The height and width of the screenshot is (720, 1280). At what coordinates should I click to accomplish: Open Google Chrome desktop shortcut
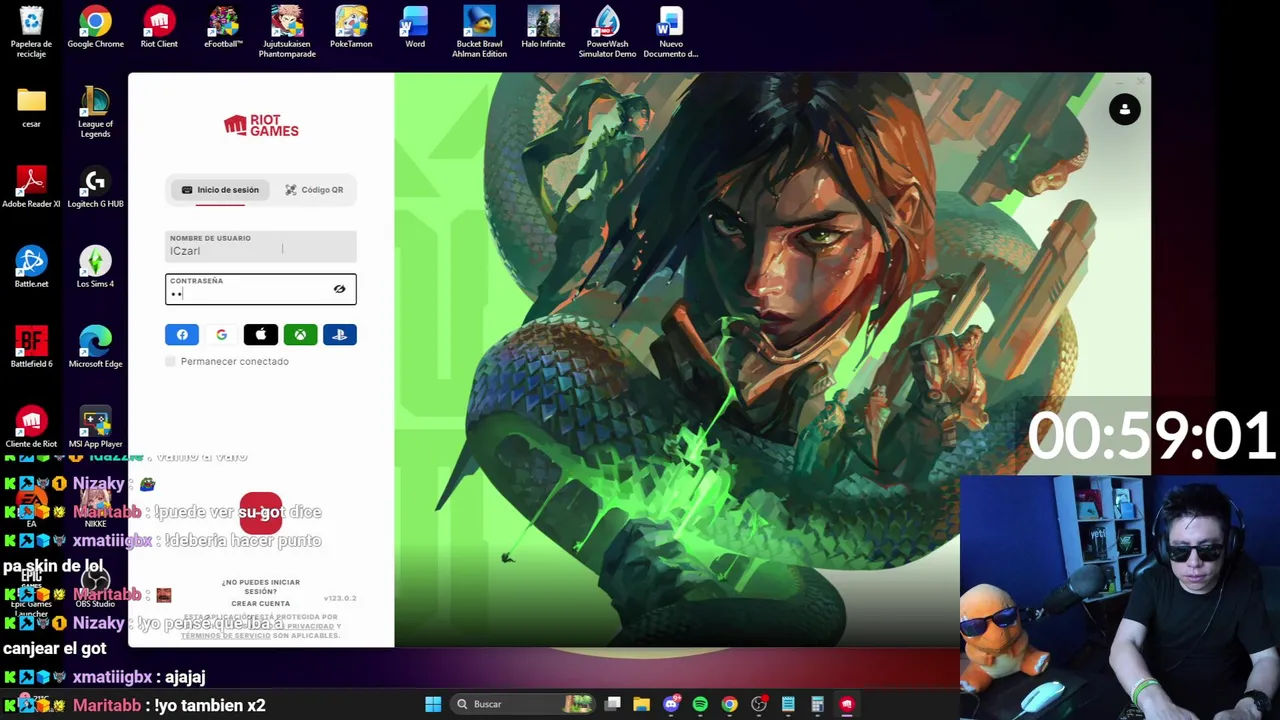point(95,28)
